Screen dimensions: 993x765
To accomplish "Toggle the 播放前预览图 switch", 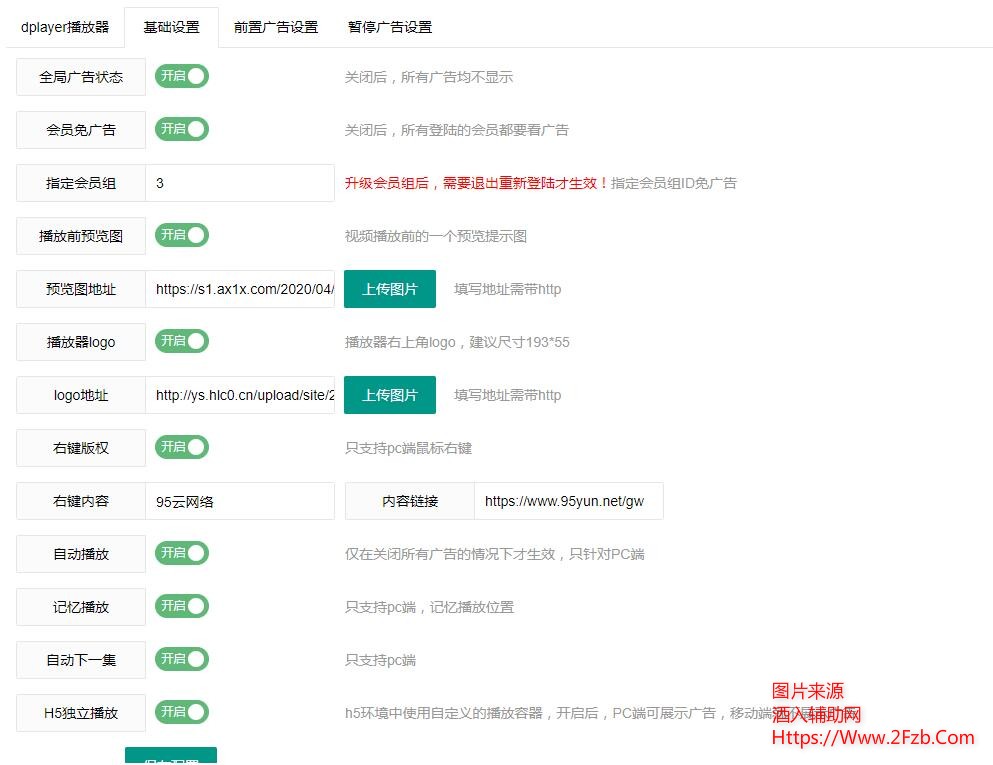I will point(182,235).
